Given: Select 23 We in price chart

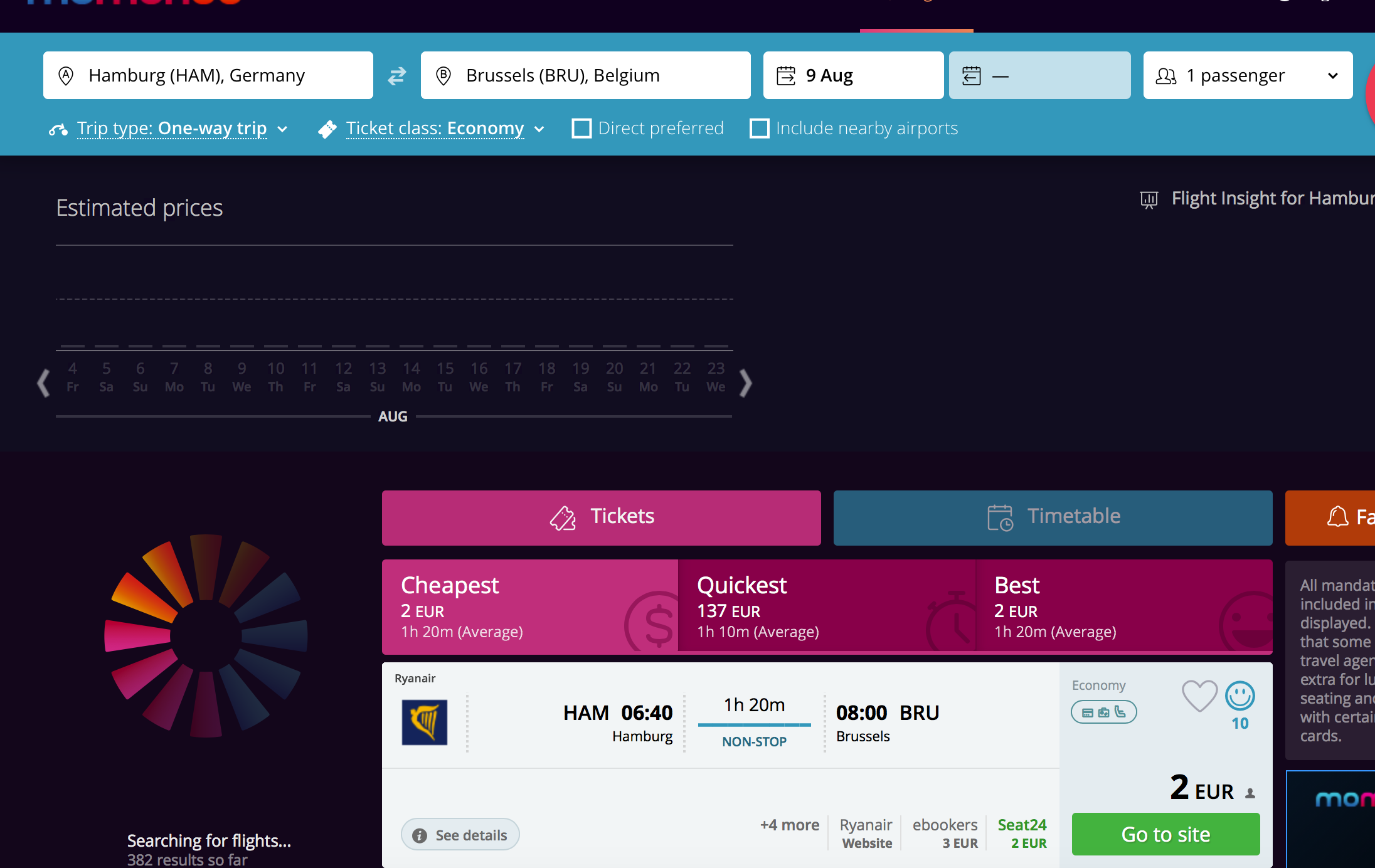Looking at the screenshot, I should pos(716,377).
